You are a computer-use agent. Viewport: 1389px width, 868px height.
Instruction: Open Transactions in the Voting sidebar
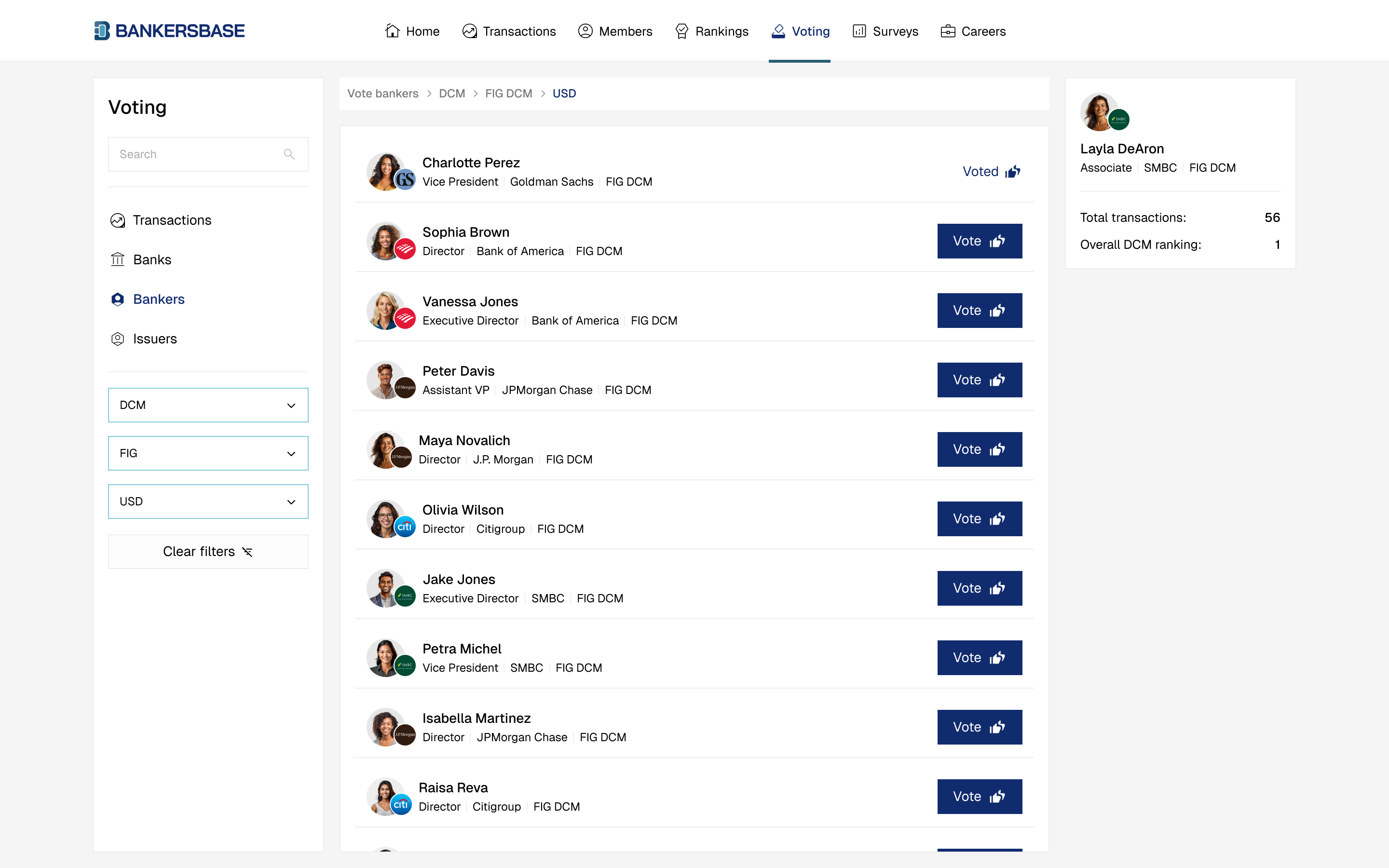point(161,220)
